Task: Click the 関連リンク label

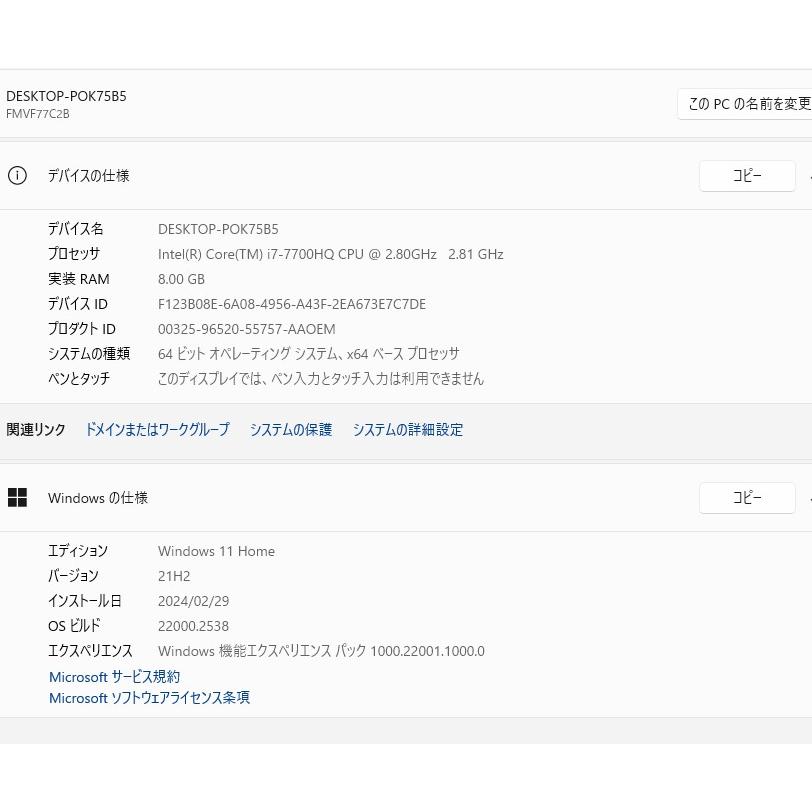Action: tap(36, 429)
